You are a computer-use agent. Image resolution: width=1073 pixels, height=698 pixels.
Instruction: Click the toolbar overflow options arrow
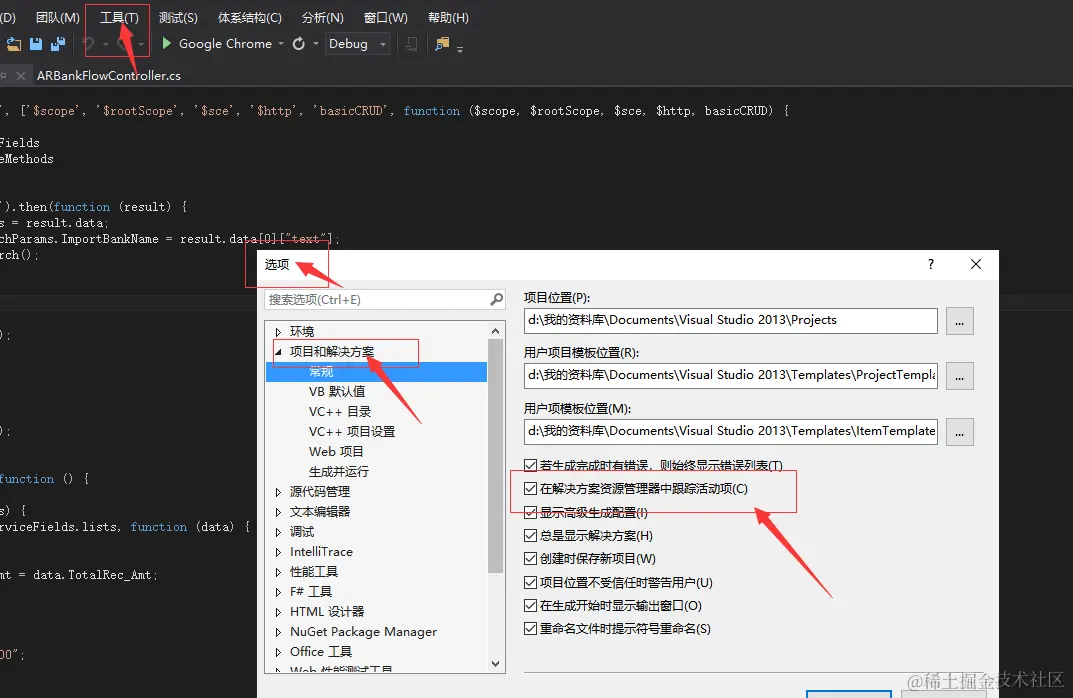[460, 48]
